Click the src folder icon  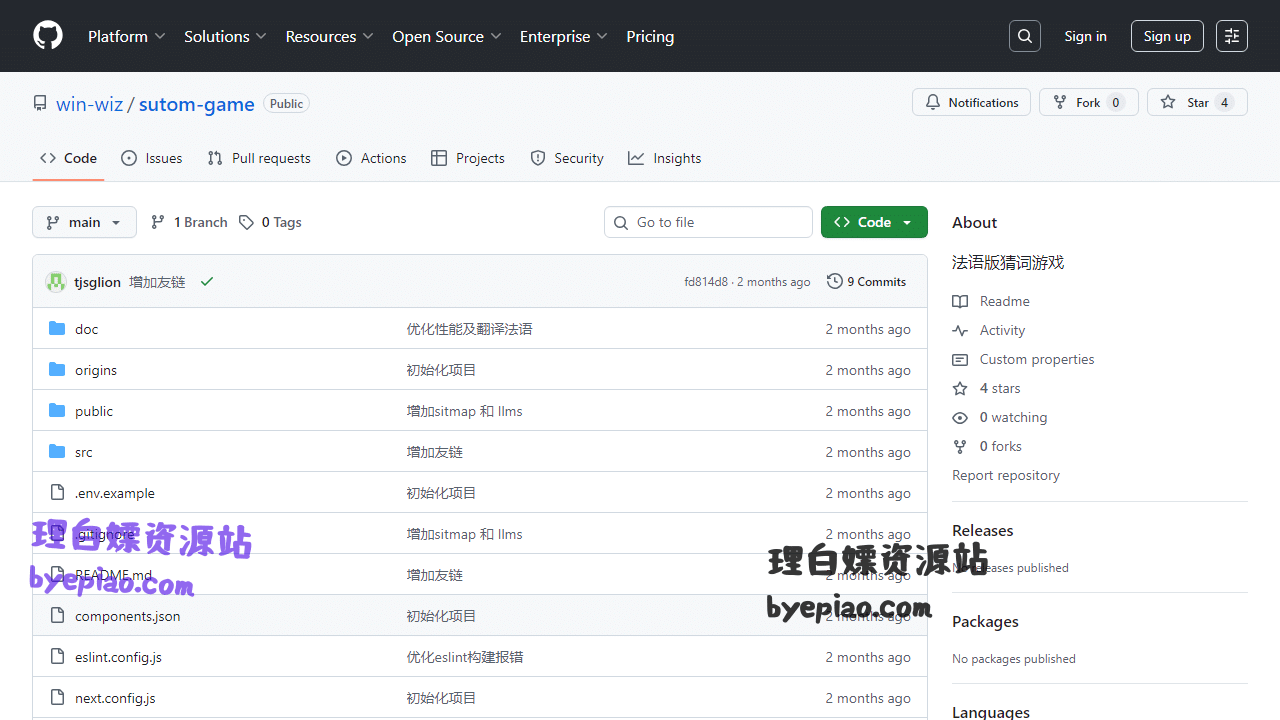(57, 452)
